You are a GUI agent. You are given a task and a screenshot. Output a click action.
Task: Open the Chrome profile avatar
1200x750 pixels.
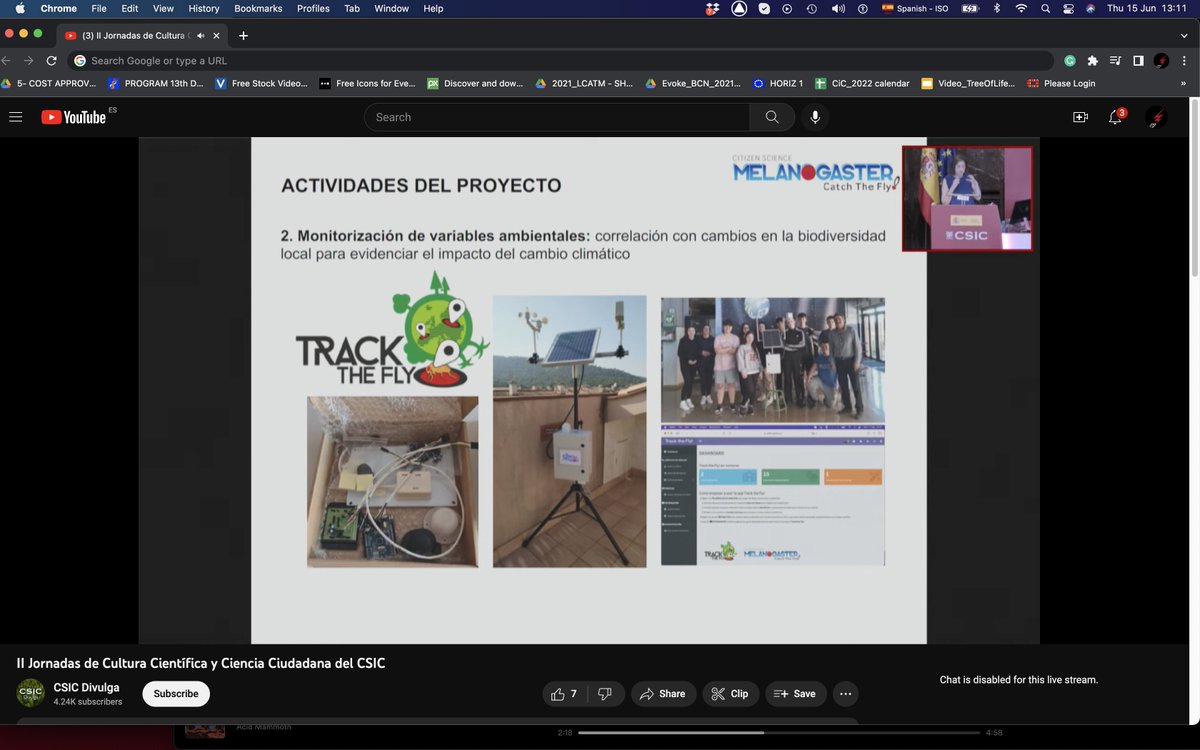[x=1161, y=61]
